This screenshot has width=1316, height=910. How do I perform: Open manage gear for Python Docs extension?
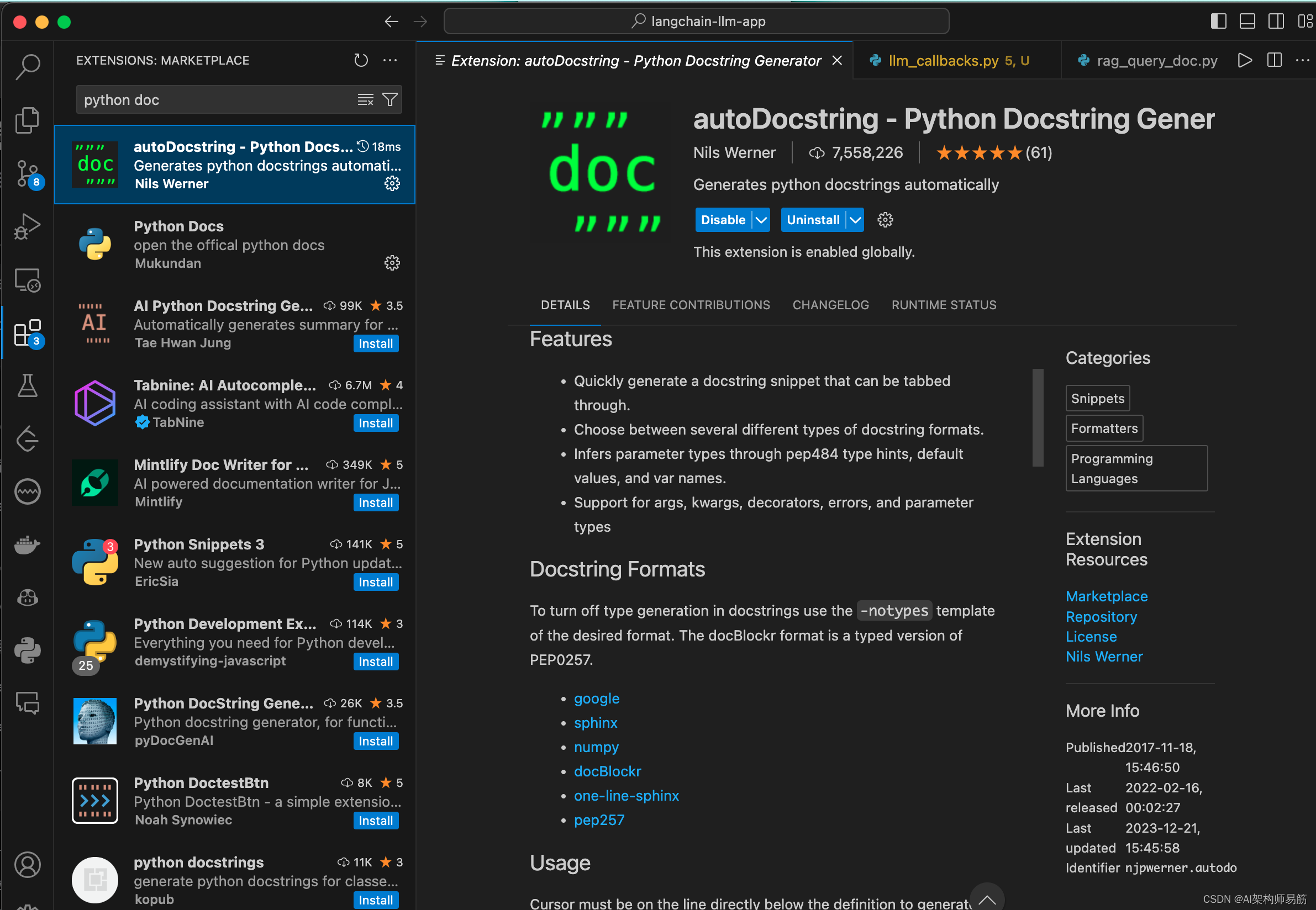392,263
